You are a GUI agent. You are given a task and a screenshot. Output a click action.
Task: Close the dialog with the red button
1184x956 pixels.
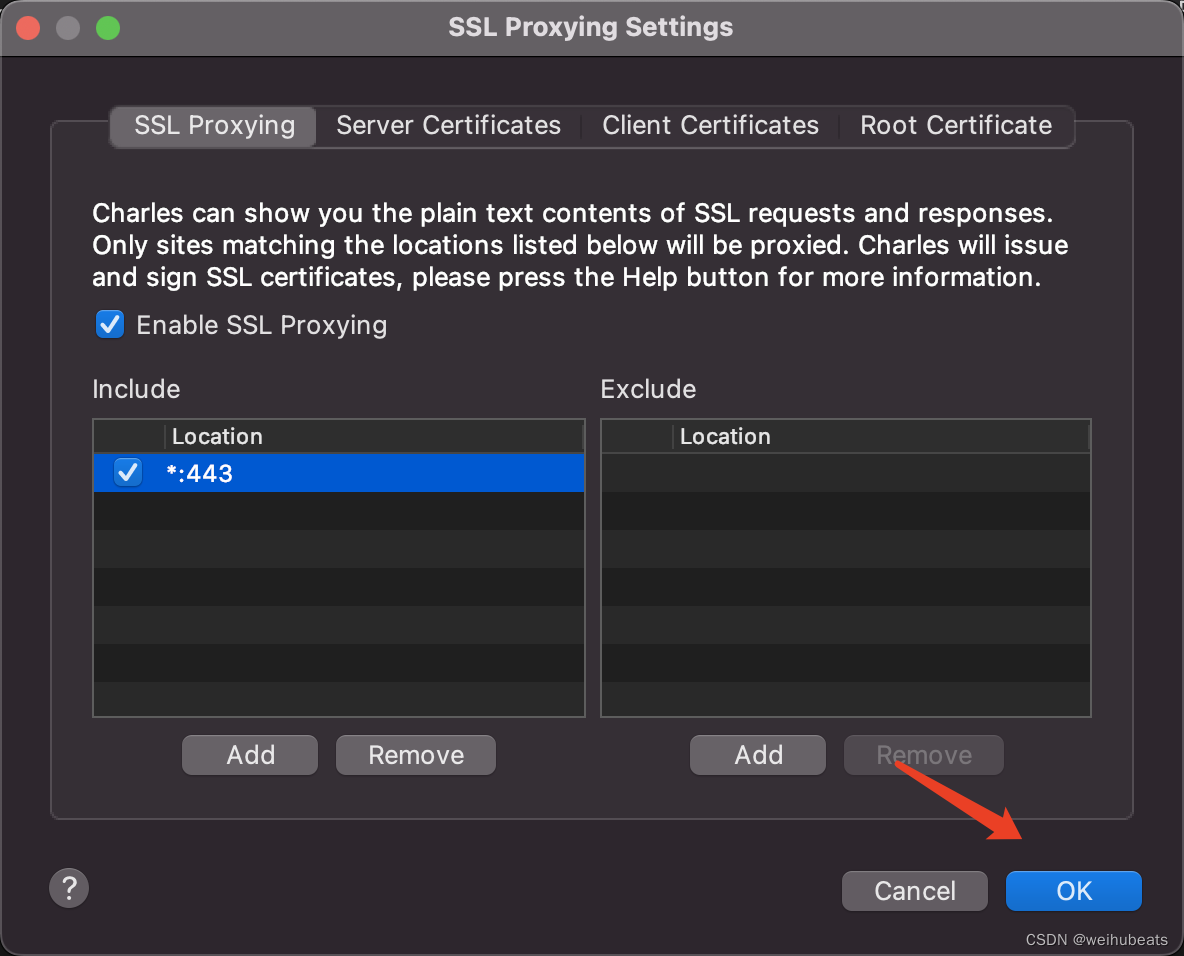pyautogui.click(x=28, y=28)
